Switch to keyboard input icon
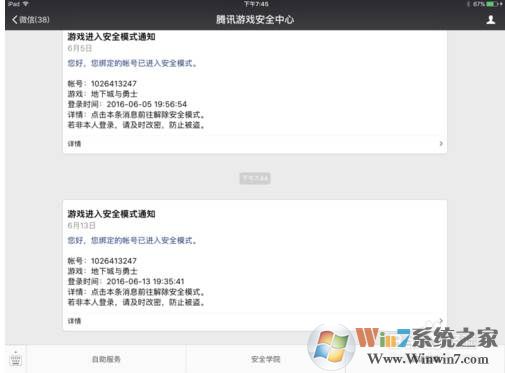 (16, 359)
